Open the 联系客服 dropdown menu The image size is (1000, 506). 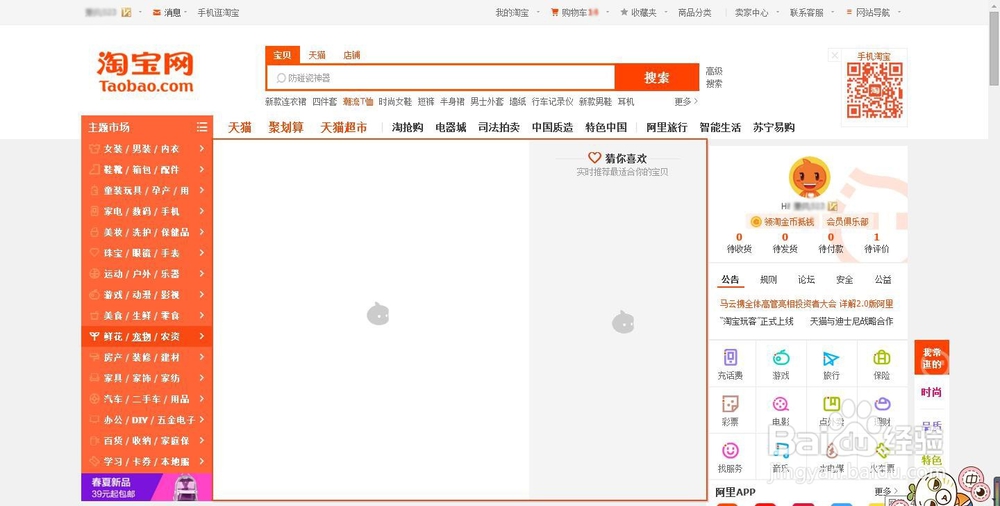(x=811, y=12)
